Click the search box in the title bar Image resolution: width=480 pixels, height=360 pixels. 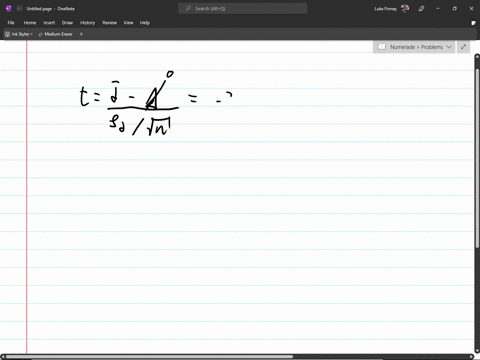pos(243,9)
